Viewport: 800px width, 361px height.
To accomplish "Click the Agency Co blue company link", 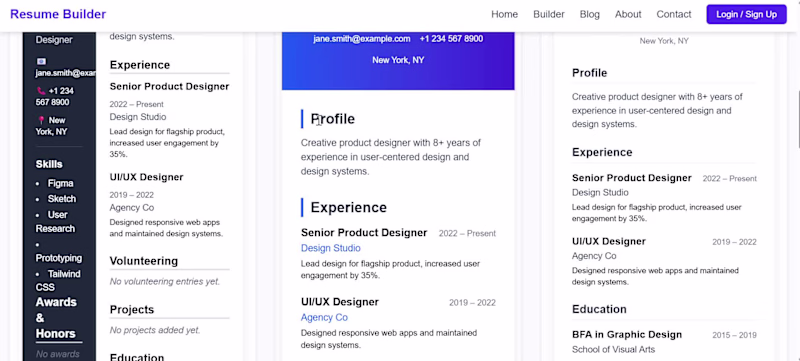I will point(324,318).
